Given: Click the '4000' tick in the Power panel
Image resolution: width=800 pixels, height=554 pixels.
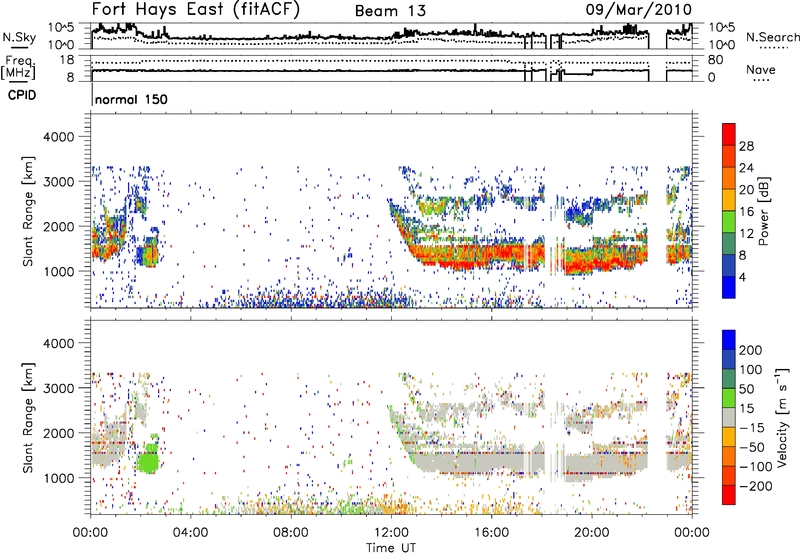Looking at the screenshot, I should 58,137.
